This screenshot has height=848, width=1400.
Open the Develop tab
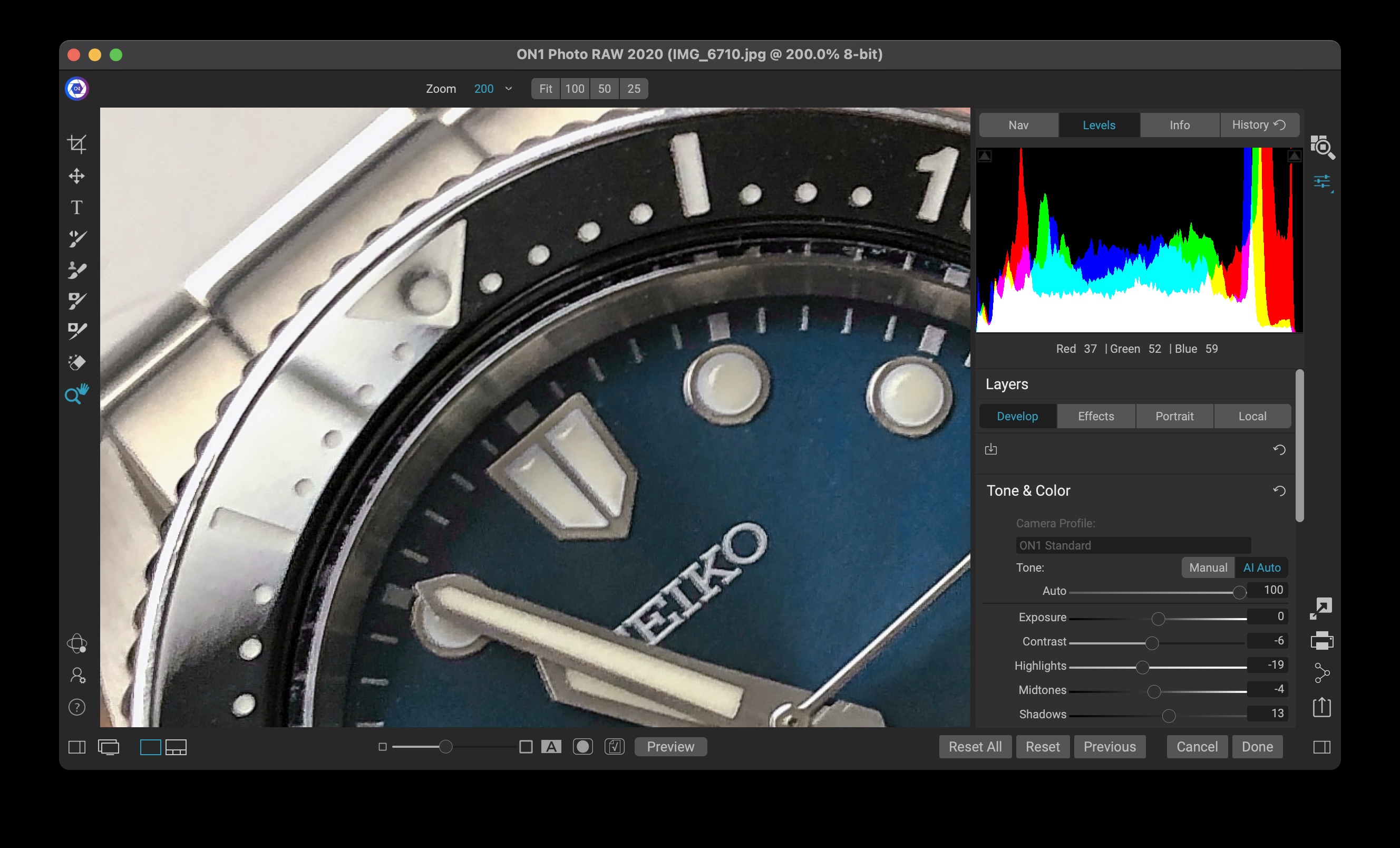coord(1017,416)
